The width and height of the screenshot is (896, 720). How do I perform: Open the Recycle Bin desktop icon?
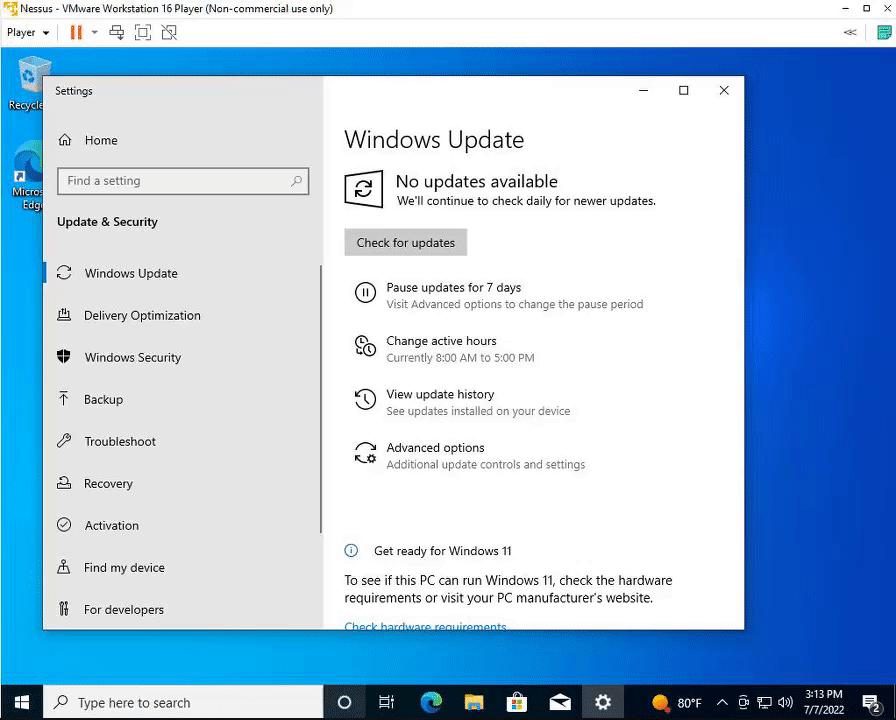pos(27,83)
